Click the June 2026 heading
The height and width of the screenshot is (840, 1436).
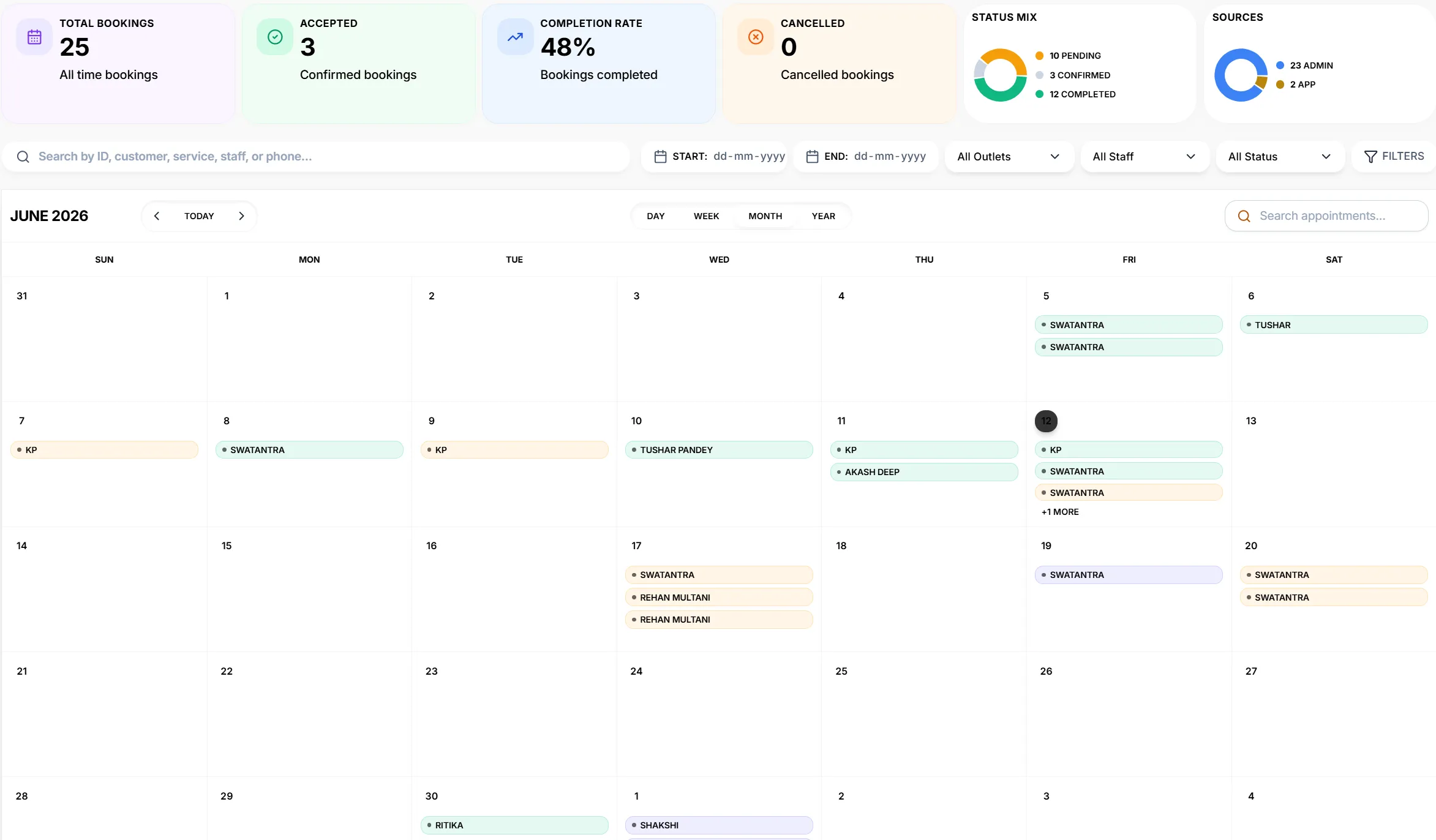coord(49,216)
